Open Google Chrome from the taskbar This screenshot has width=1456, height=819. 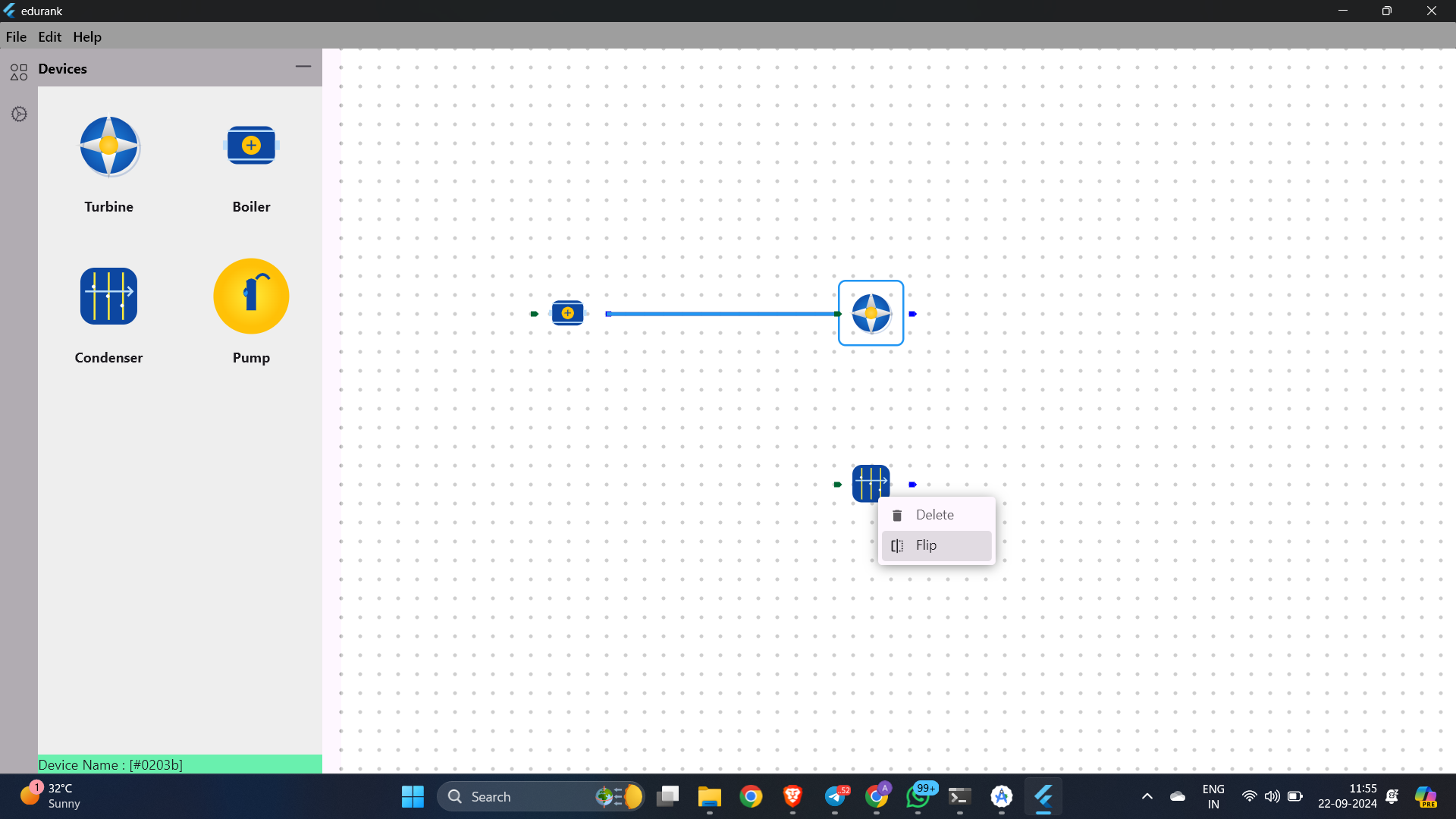[751, 797]
